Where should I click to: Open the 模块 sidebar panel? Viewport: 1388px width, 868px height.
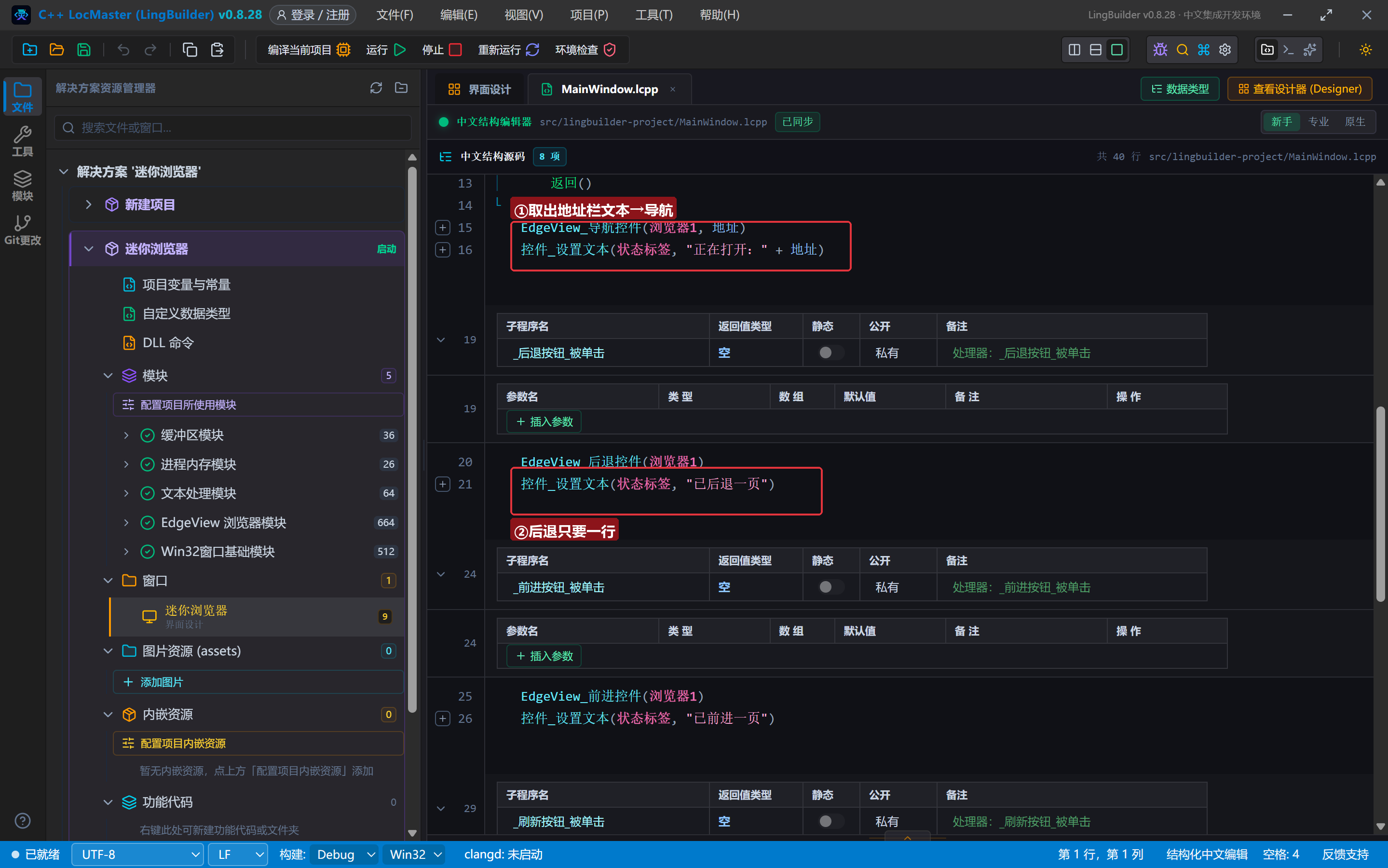tap(22, 186)
